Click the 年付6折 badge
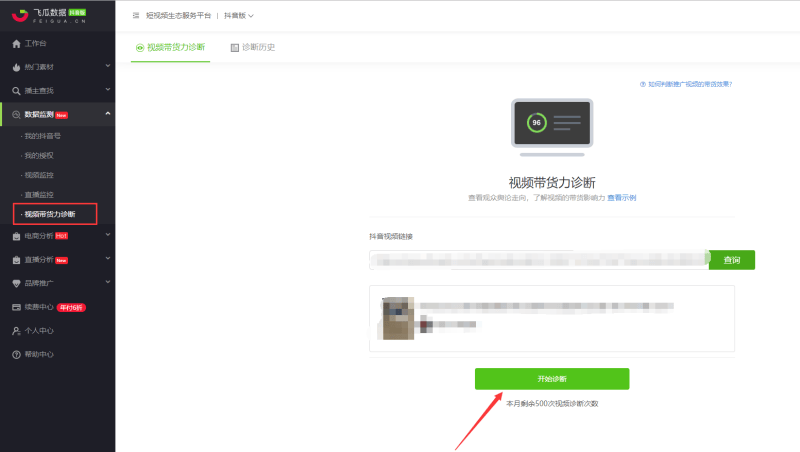This screenshot has width=800, height=452. [x=71, y=308]
